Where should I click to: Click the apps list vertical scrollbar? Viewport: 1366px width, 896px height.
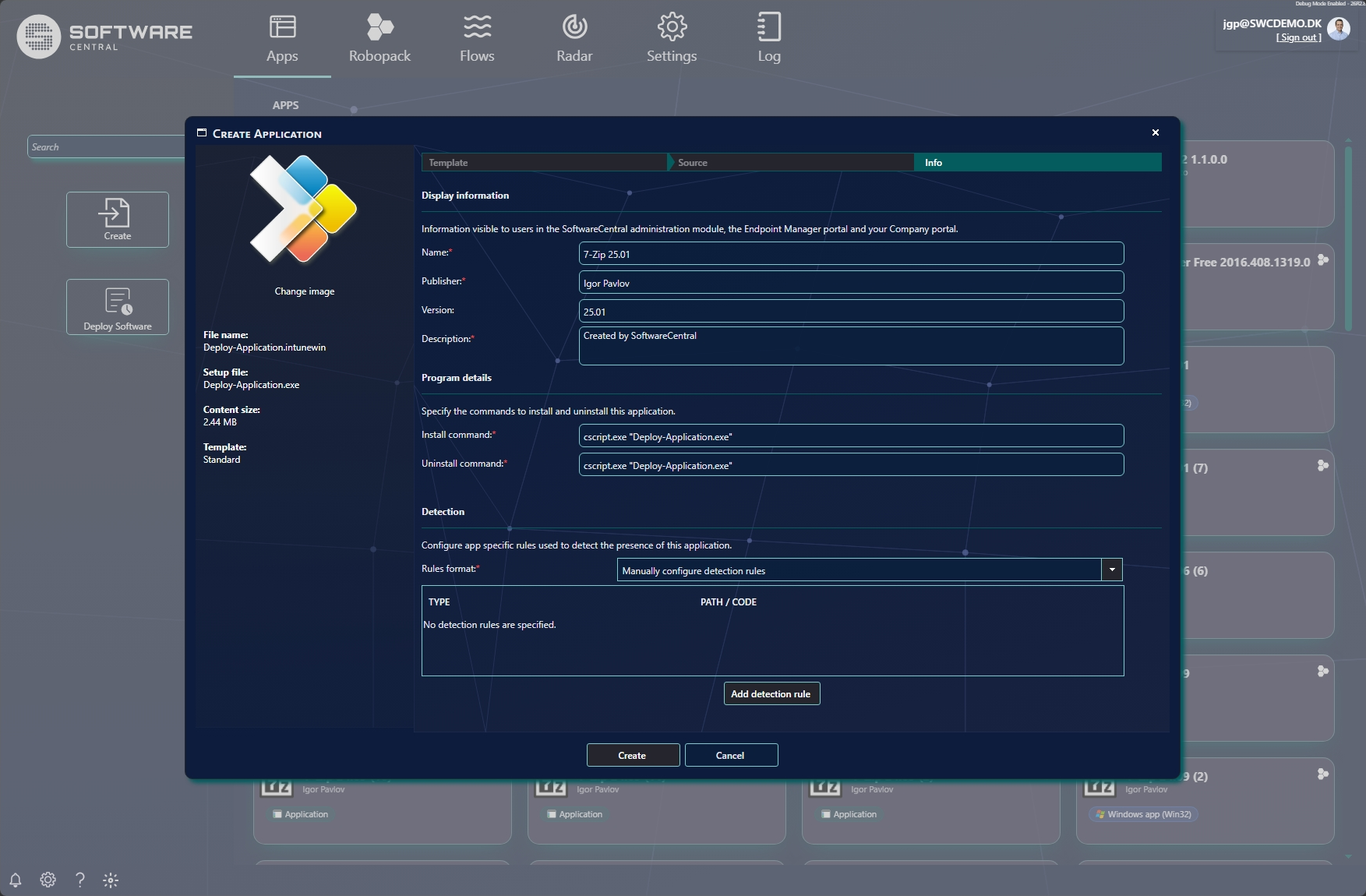(x=1349, y=237)
